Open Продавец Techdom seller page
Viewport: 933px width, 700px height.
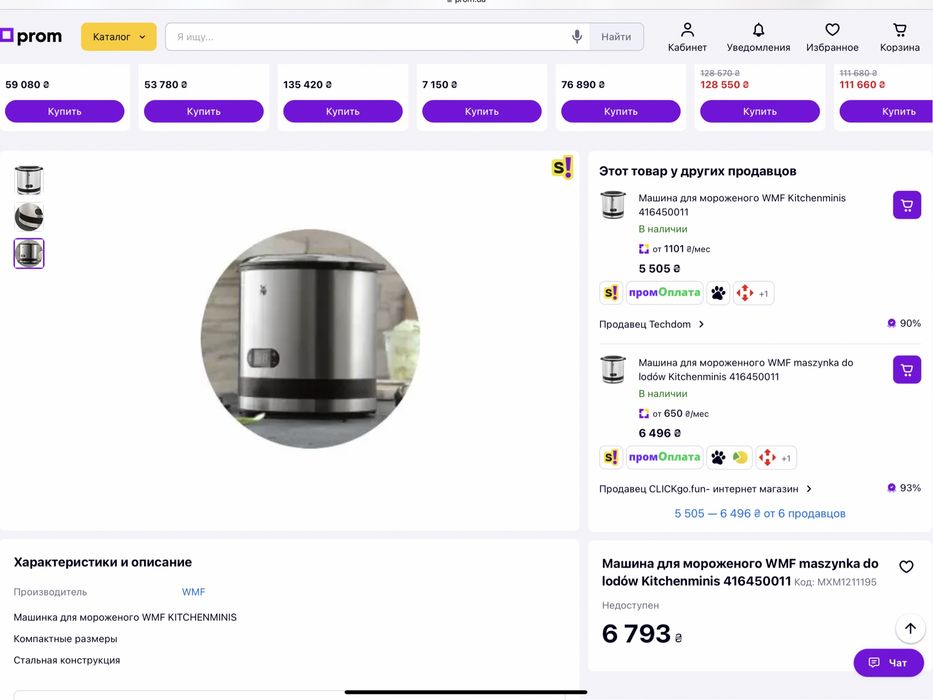[x=652, y=324]
